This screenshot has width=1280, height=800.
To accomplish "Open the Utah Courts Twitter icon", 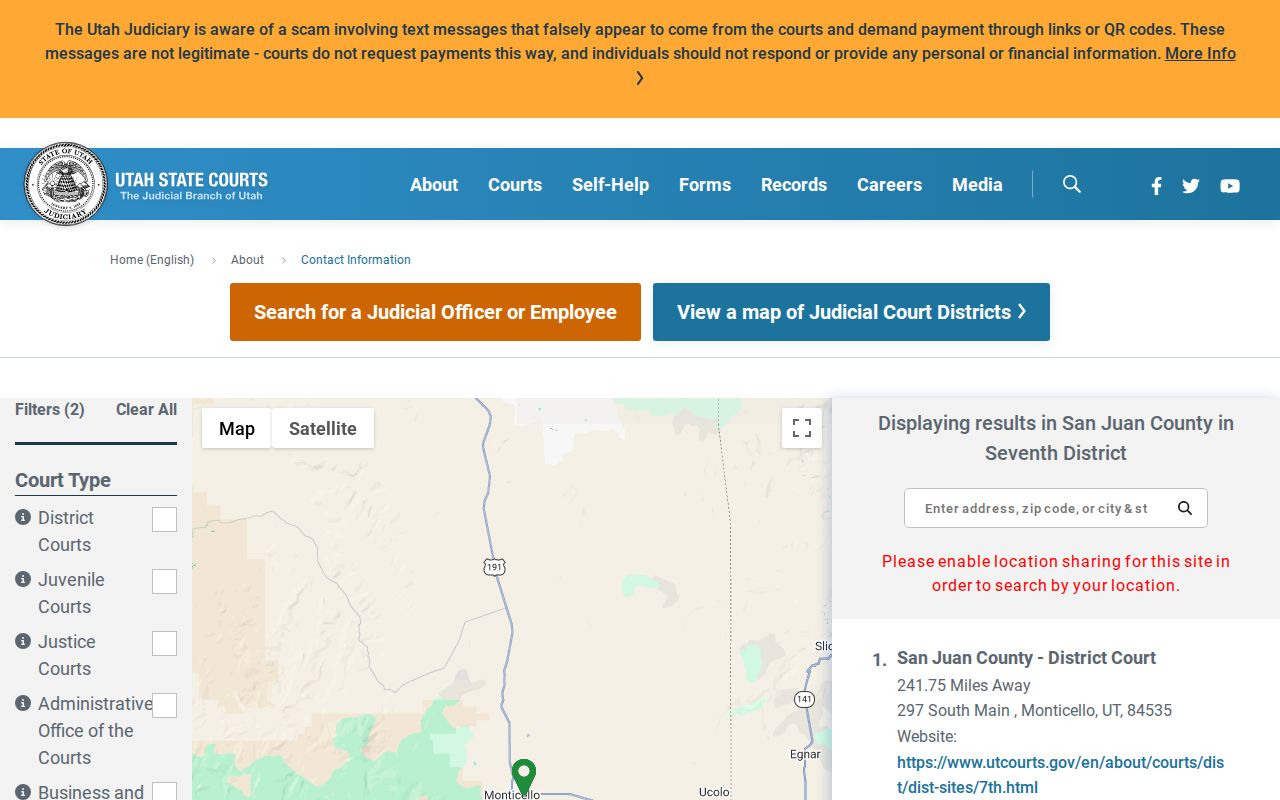I will tap(1191, 185).
